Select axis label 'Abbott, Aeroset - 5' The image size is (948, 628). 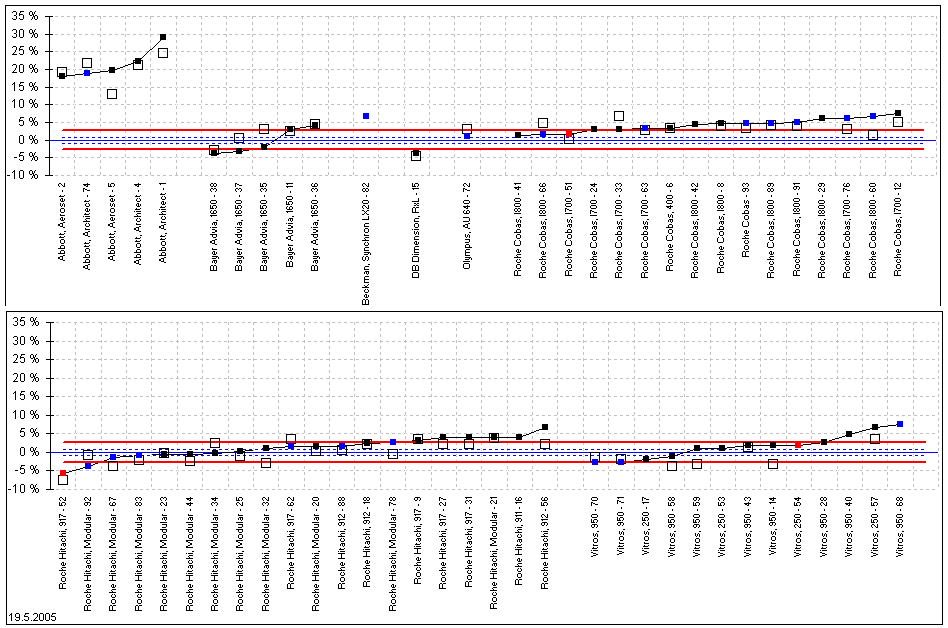[x=112, y=221]
